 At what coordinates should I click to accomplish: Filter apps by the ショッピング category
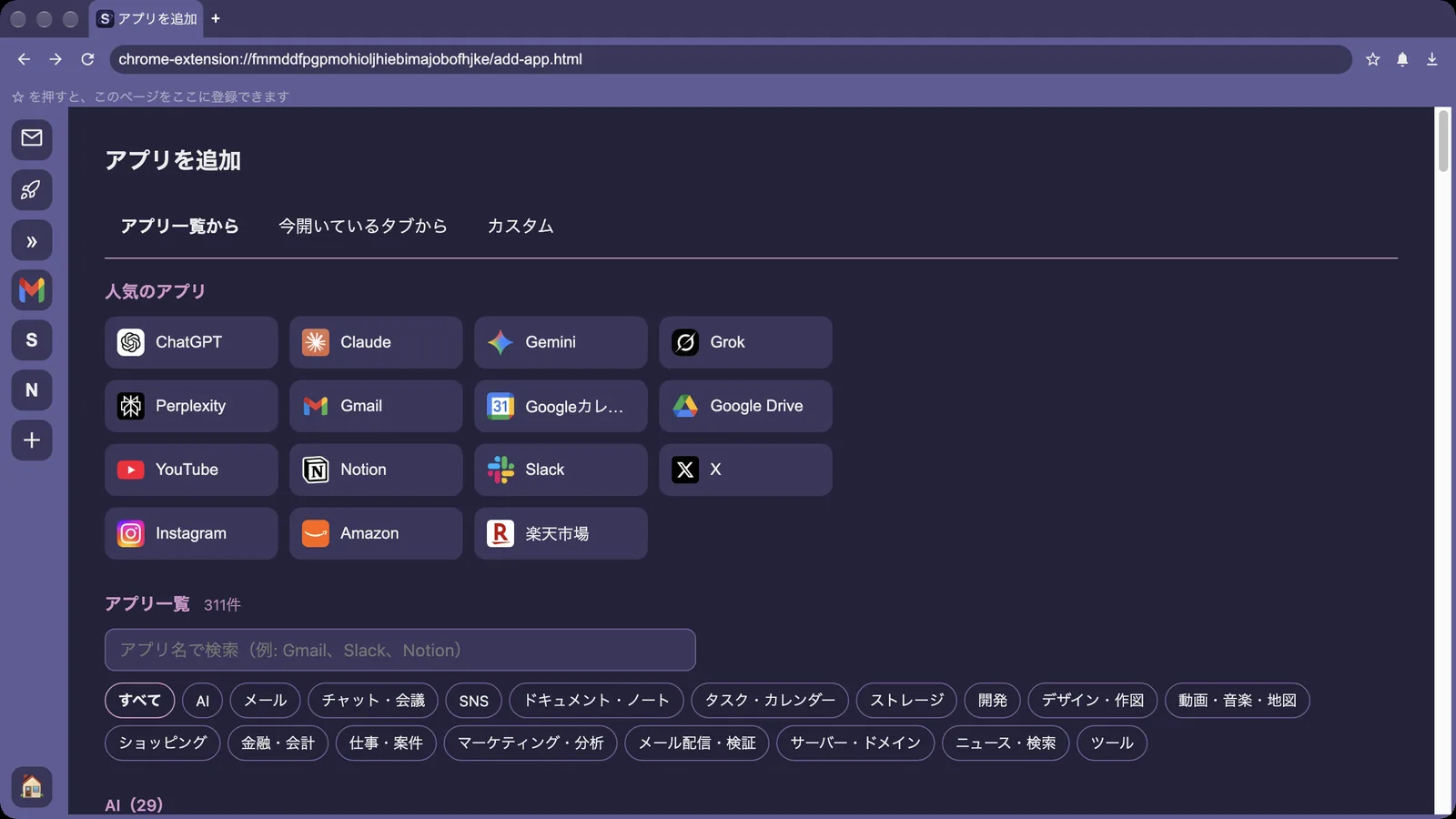[163, 743]
